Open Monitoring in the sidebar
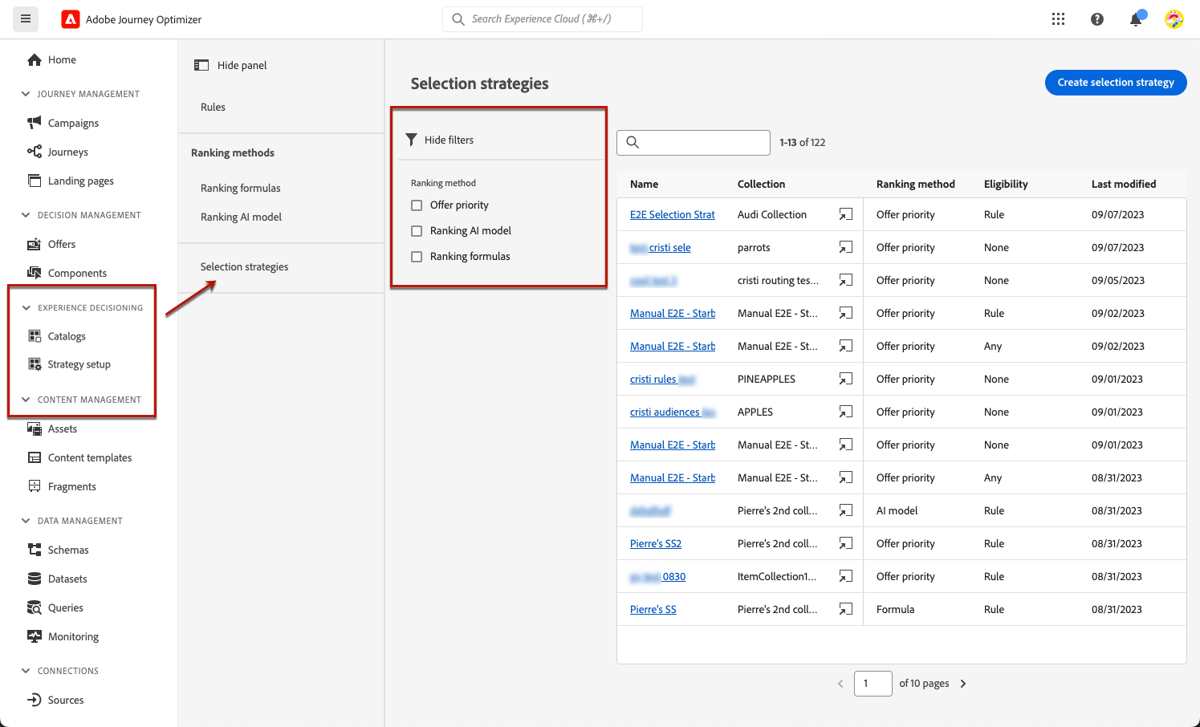 70,636
